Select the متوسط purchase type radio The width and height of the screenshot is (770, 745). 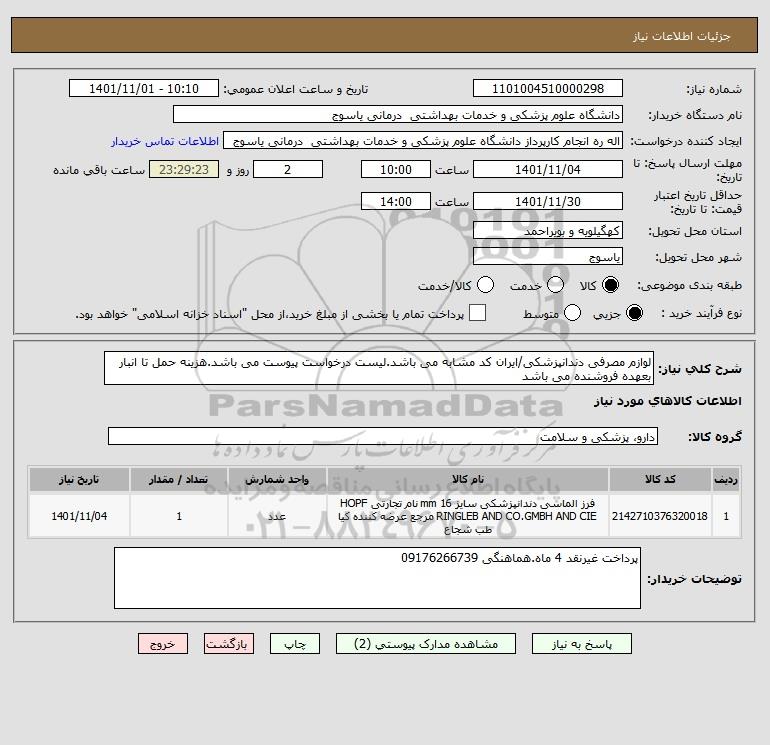point(573,313)
